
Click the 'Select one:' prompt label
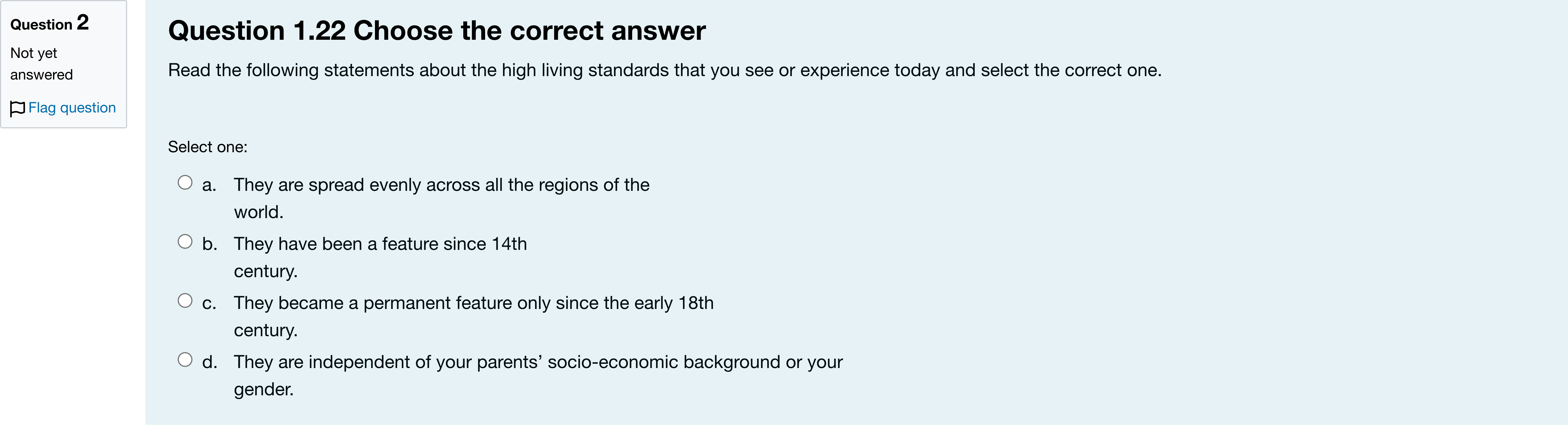tap(207, 147)
